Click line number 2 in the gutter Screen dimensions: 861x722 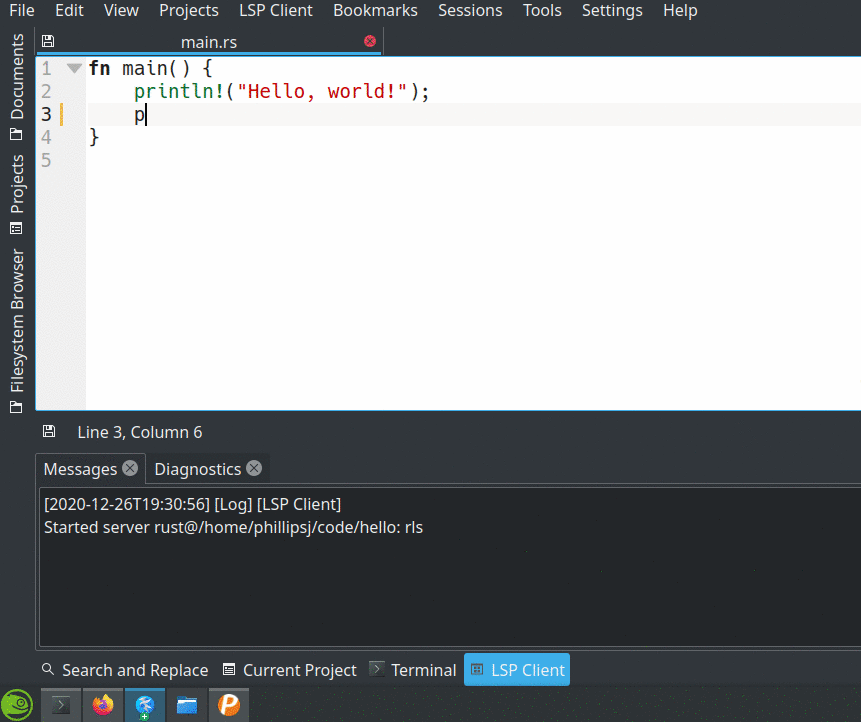pyautogui.click(x=46, y=91)
